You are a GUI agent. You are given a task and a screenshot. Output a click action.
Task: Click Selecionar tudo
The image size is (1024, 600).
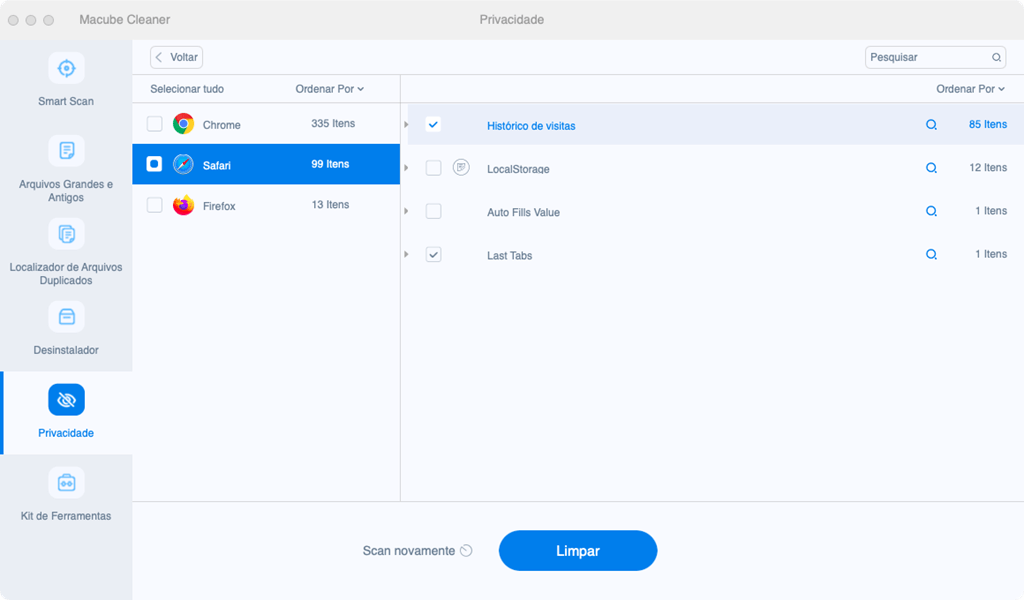187,89
